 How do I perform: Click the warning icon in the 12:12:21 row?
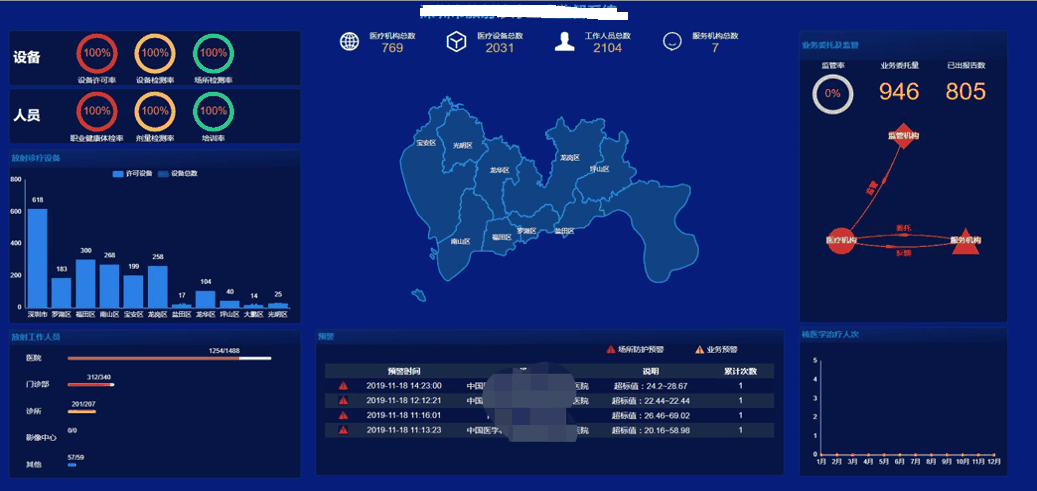(343, 400)
